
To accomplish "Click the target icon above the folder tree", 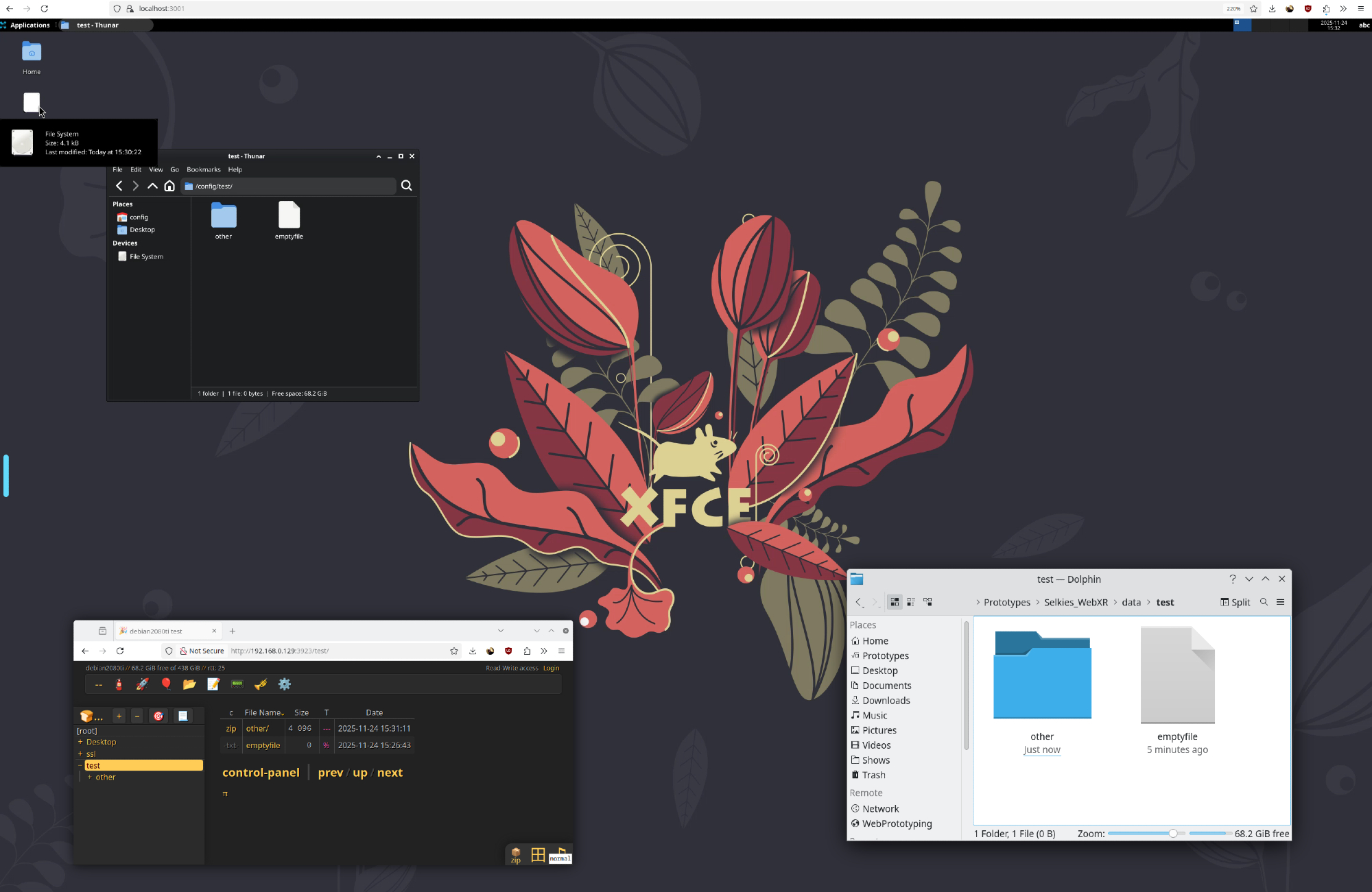I will click(x=158, y=716).
